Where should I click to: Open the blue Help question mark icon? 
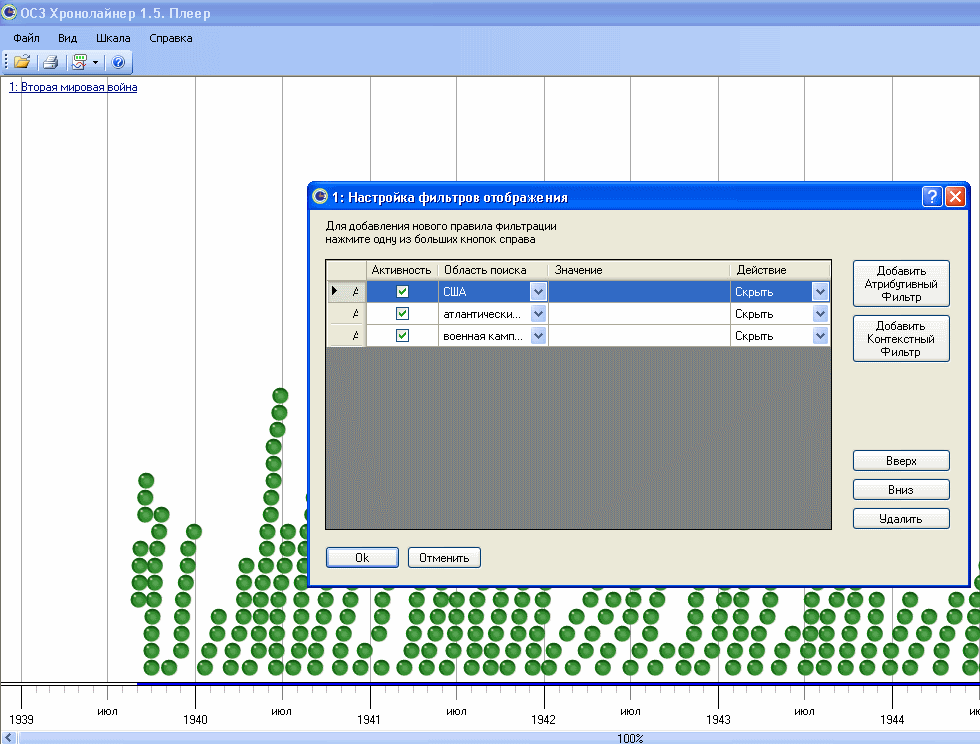coord(118,62)
